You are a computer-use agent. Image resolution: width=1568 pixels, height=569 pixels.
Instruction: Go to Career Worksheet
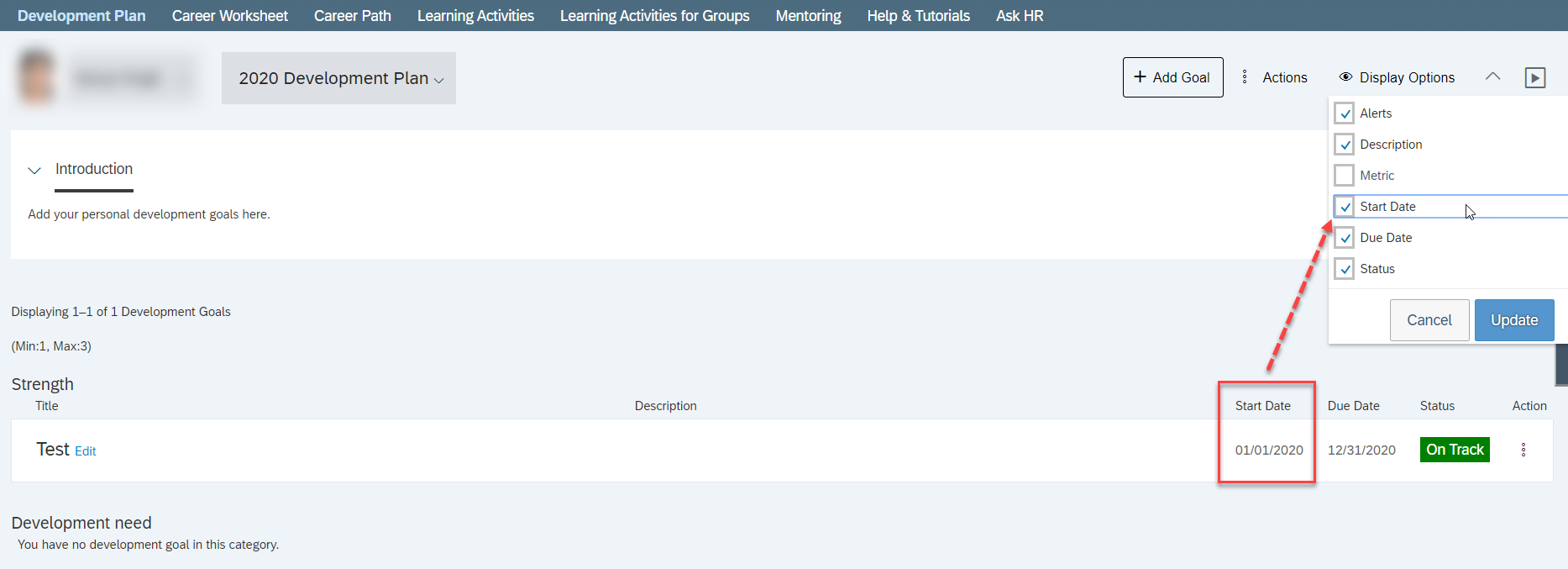coord(230,16)
